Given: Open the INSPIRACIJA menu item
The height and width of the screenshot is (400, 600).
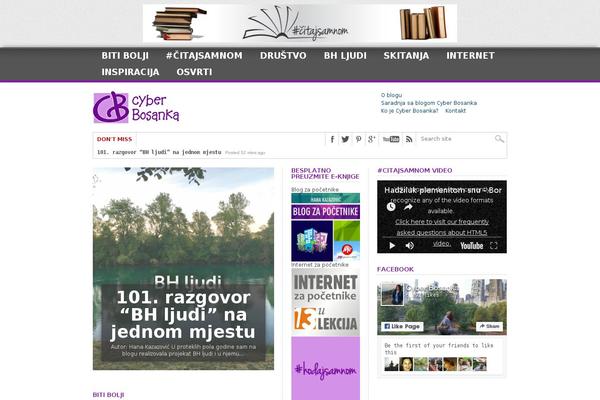Looking at the screenshot, I should 130,72.
